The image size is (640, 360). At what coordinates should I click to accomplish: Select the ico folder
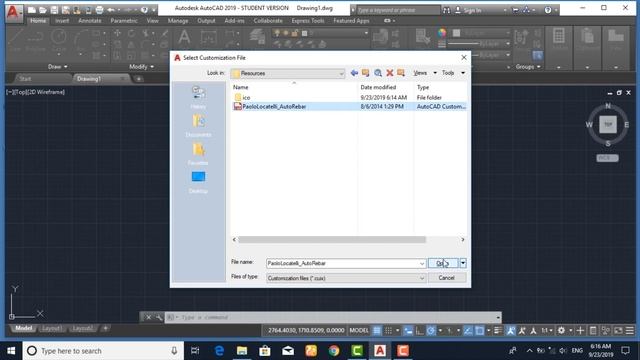tap(242, 98)
